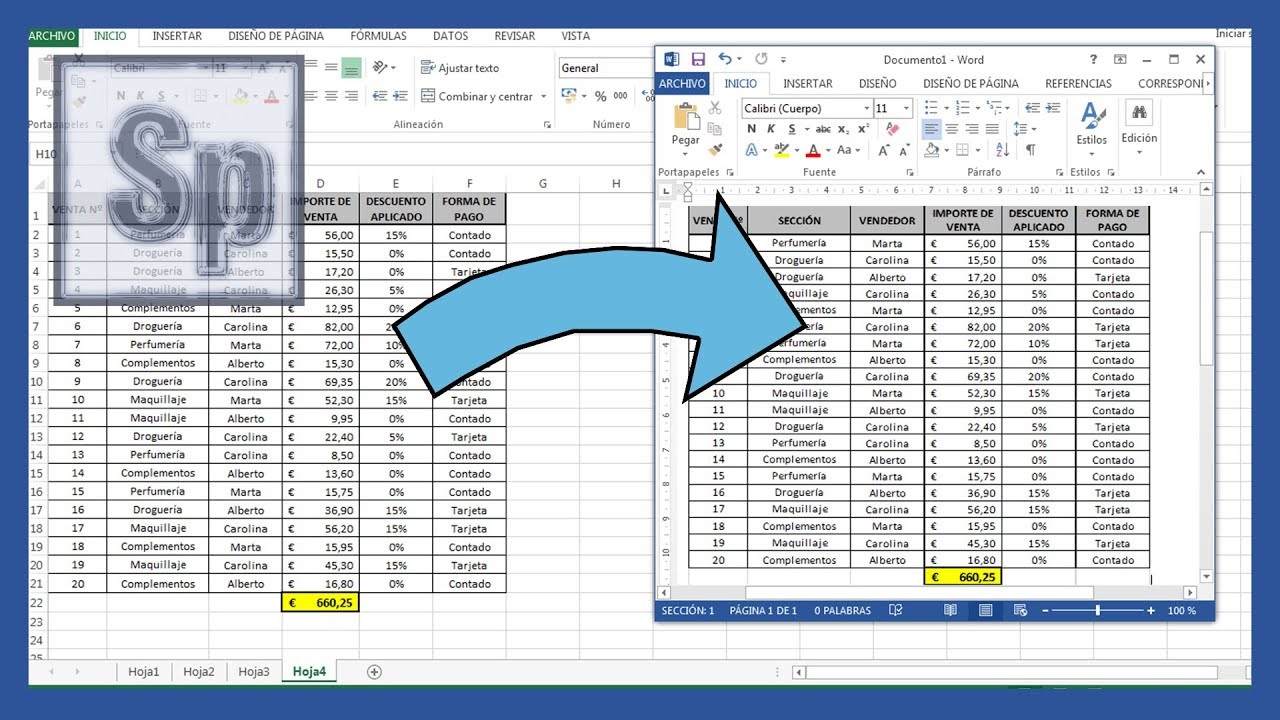Expand the Fuente dialog launcher in Word

(909, 172)
